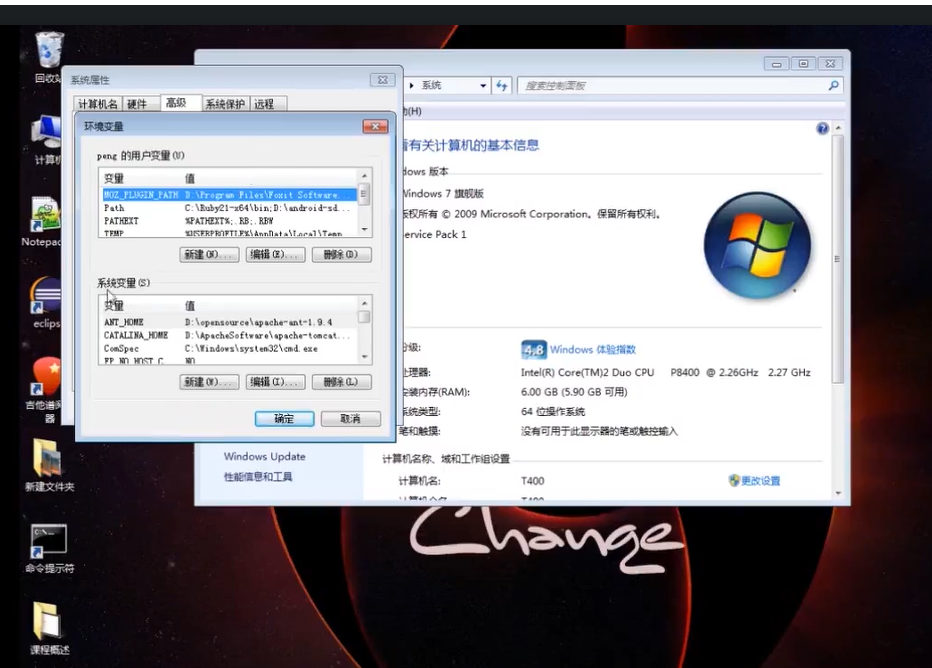This screenshot has height=668, width=932.
Task: Close the 系统属性 dialog
Action: pyautogui.click(x=383, y=80)
